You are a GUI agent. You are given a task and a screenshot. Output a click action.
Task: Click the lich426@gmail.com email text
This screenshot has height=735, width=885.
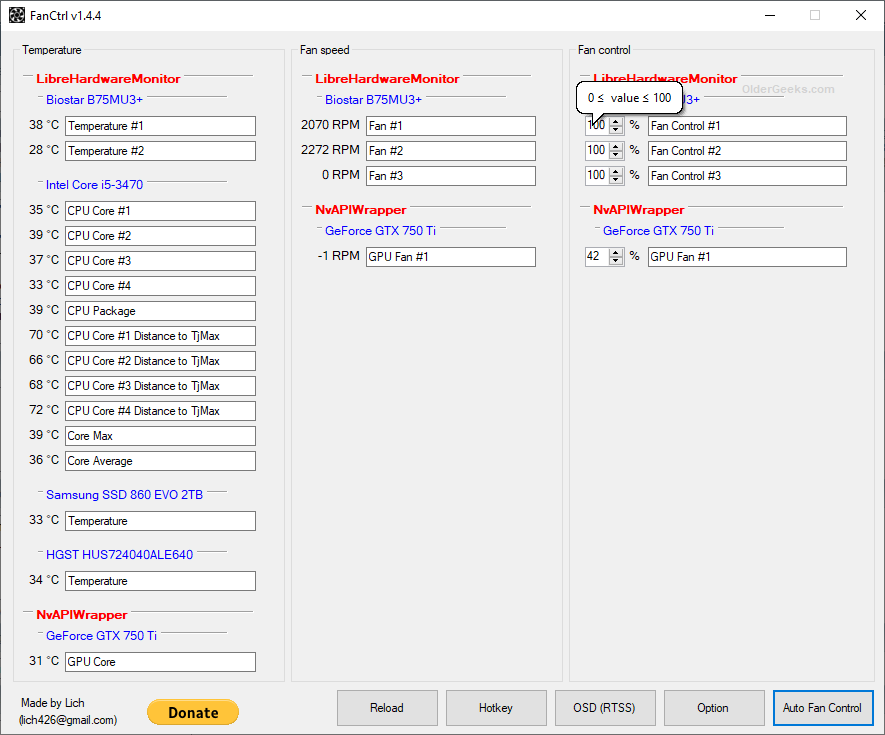pos(68,720)
